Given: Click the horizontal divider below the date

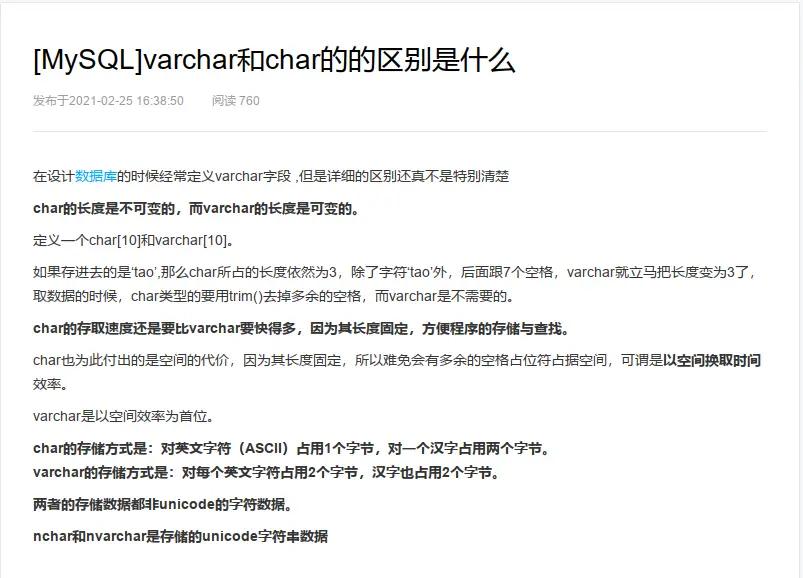Looking at the screenshot, I should coord(400,132).
